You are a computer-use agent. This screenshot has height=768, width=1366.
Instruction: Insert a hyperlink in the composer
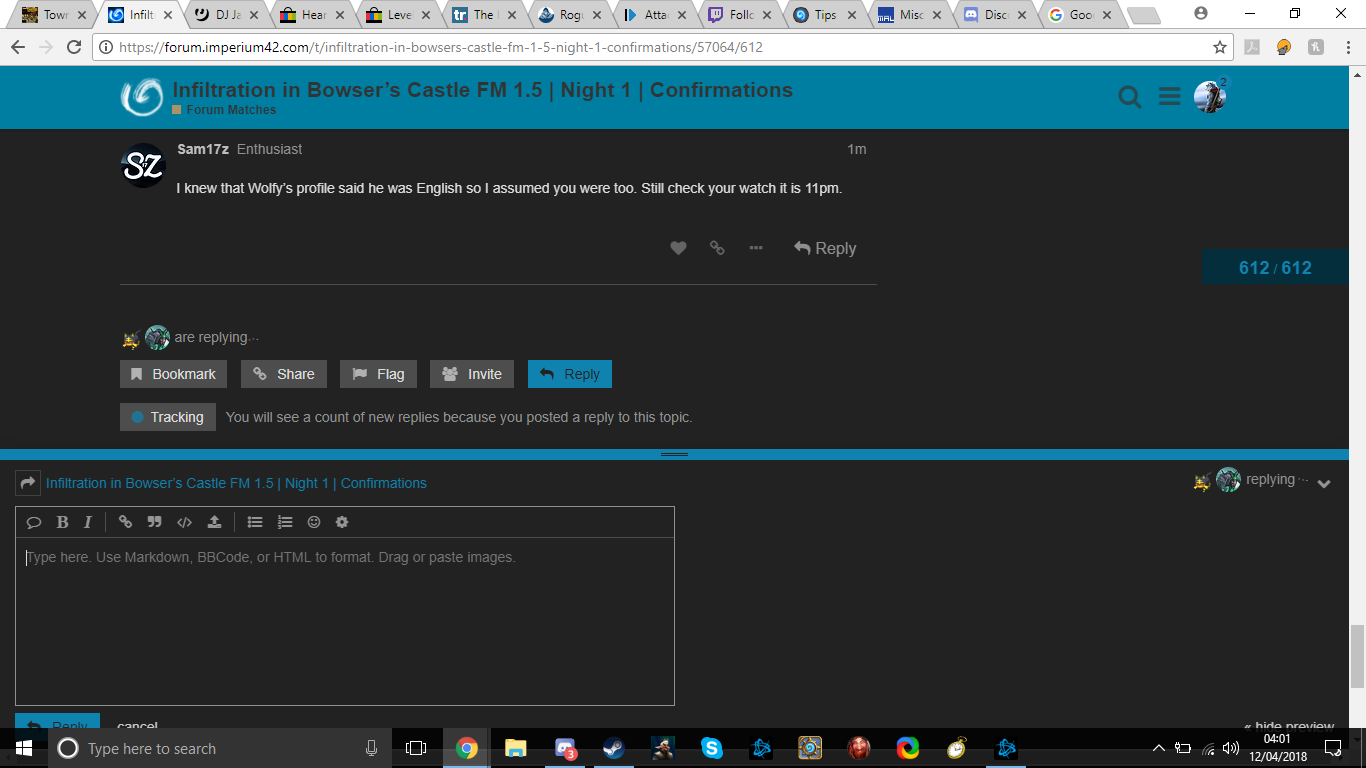(x=125, y=522)
